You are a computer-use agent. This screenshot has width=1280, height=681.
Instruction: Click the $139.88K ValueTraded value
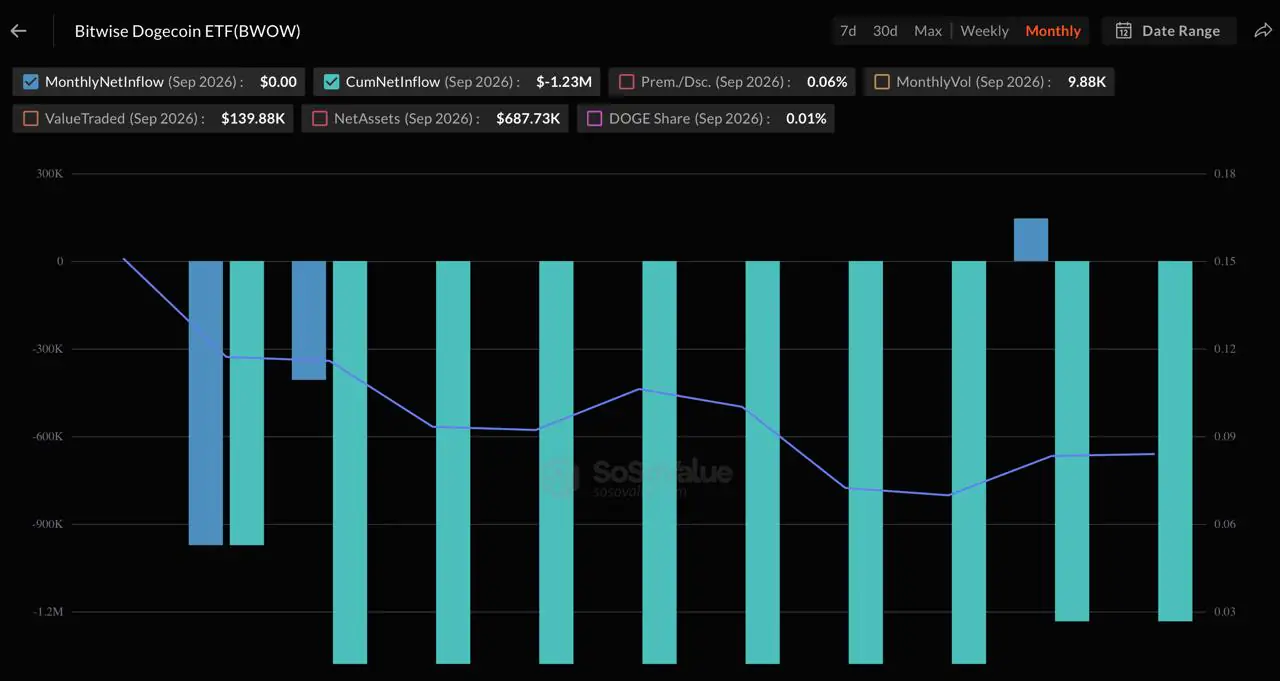253,118
